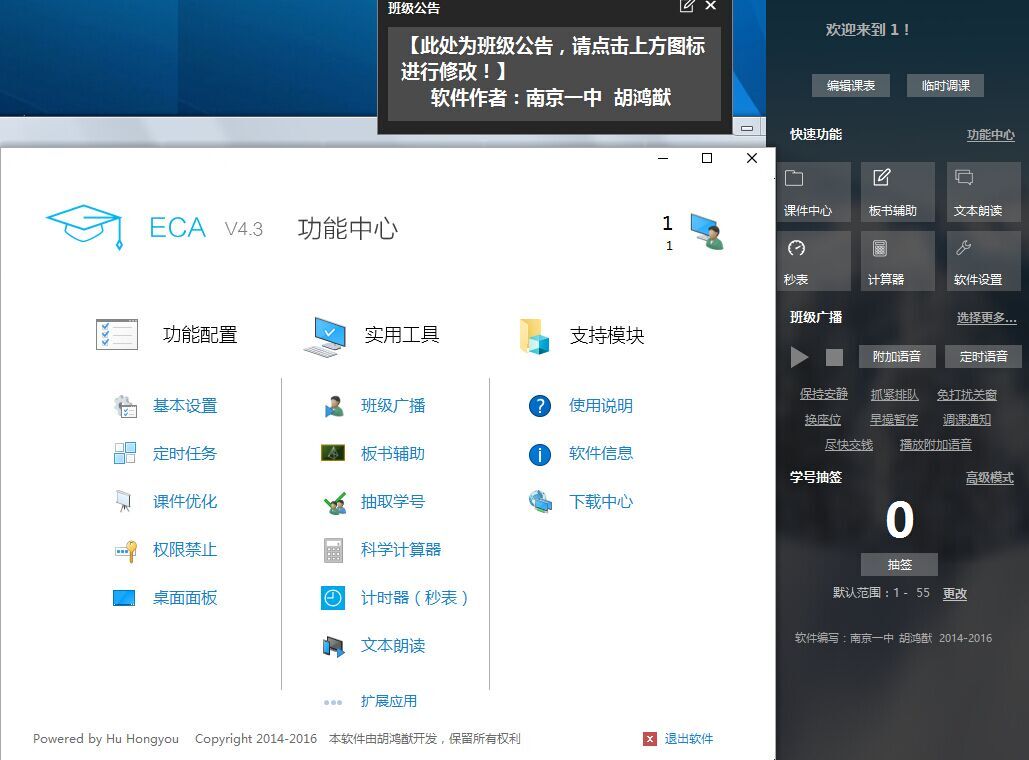The width and height of the screenshot is (1029, 760).
Task: Click the drawn number 0 display
Action: click(x=899, y=520)
